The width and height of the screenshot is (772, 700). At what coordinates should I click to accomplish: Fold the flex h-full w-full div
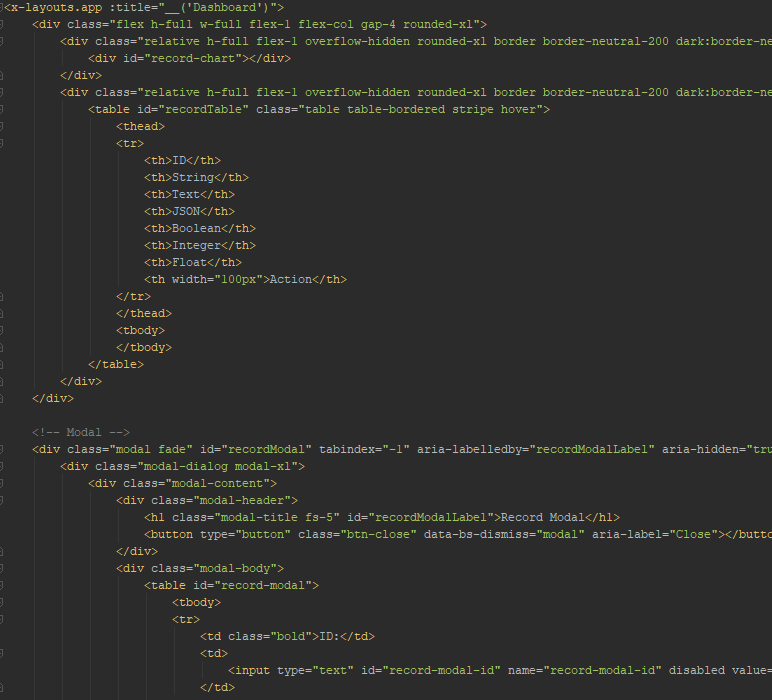(3, 24)
